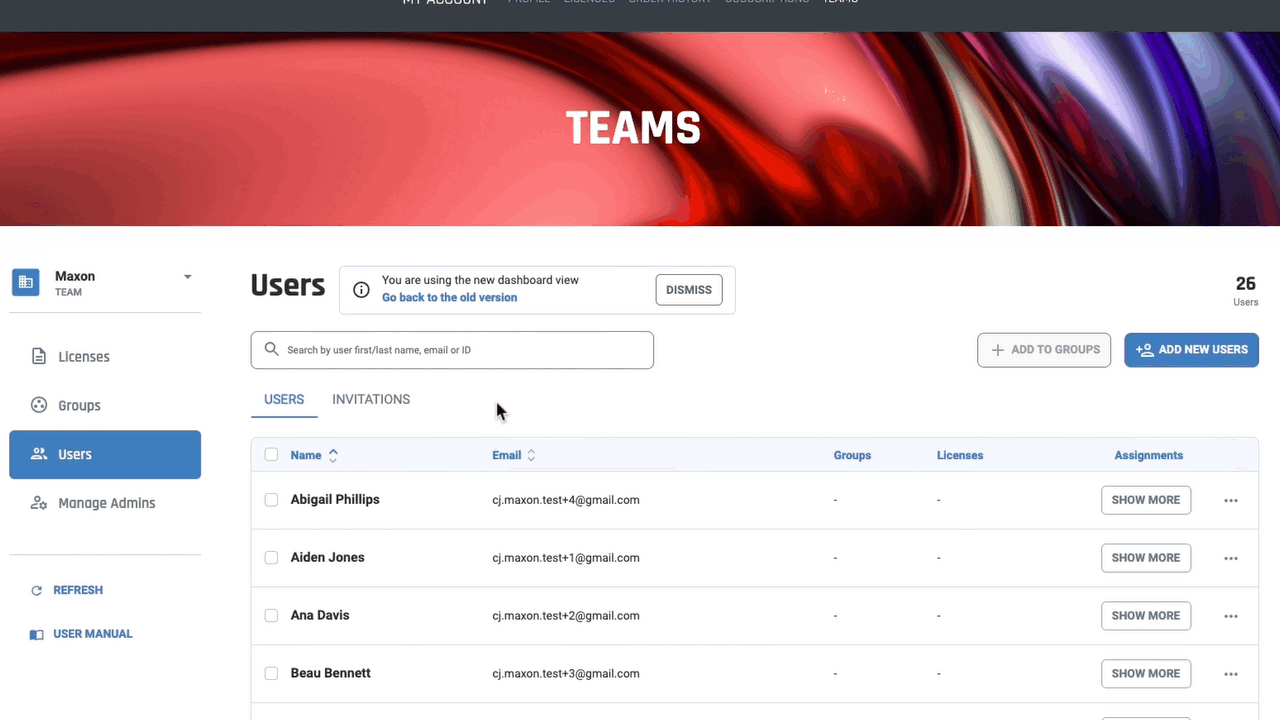
Task: Open the more options menu for Ana Davis
Action: click(1231, 616)
